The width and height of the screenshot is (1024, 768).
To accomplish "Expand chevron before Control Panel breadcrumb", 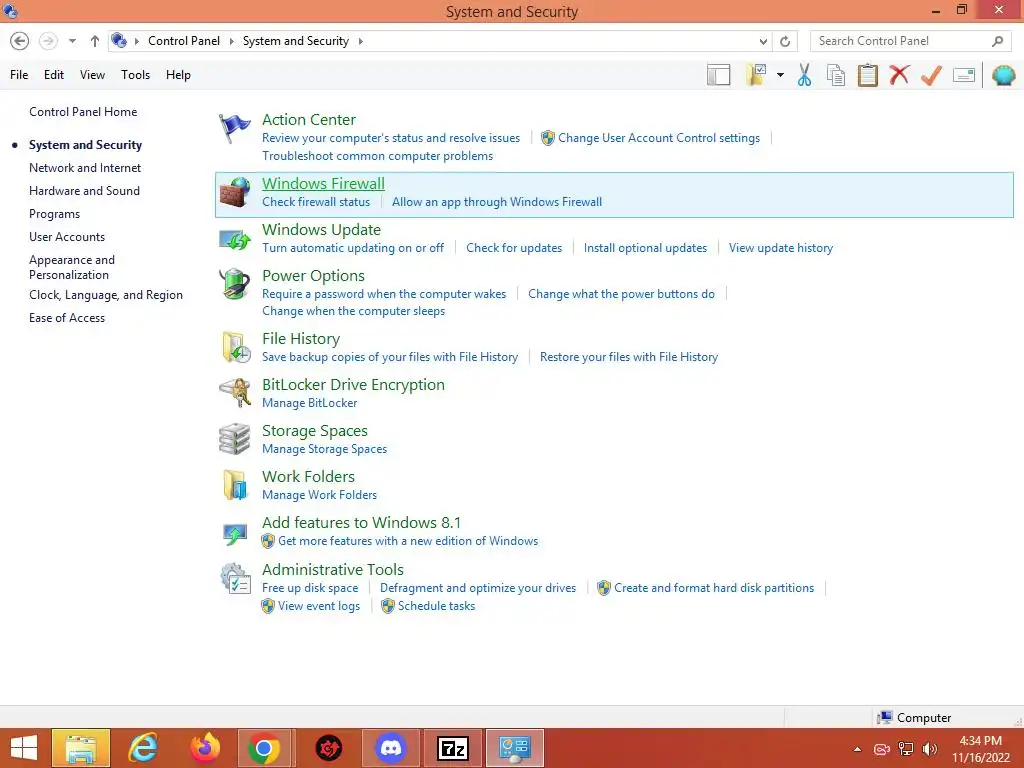I will [136, 41].
